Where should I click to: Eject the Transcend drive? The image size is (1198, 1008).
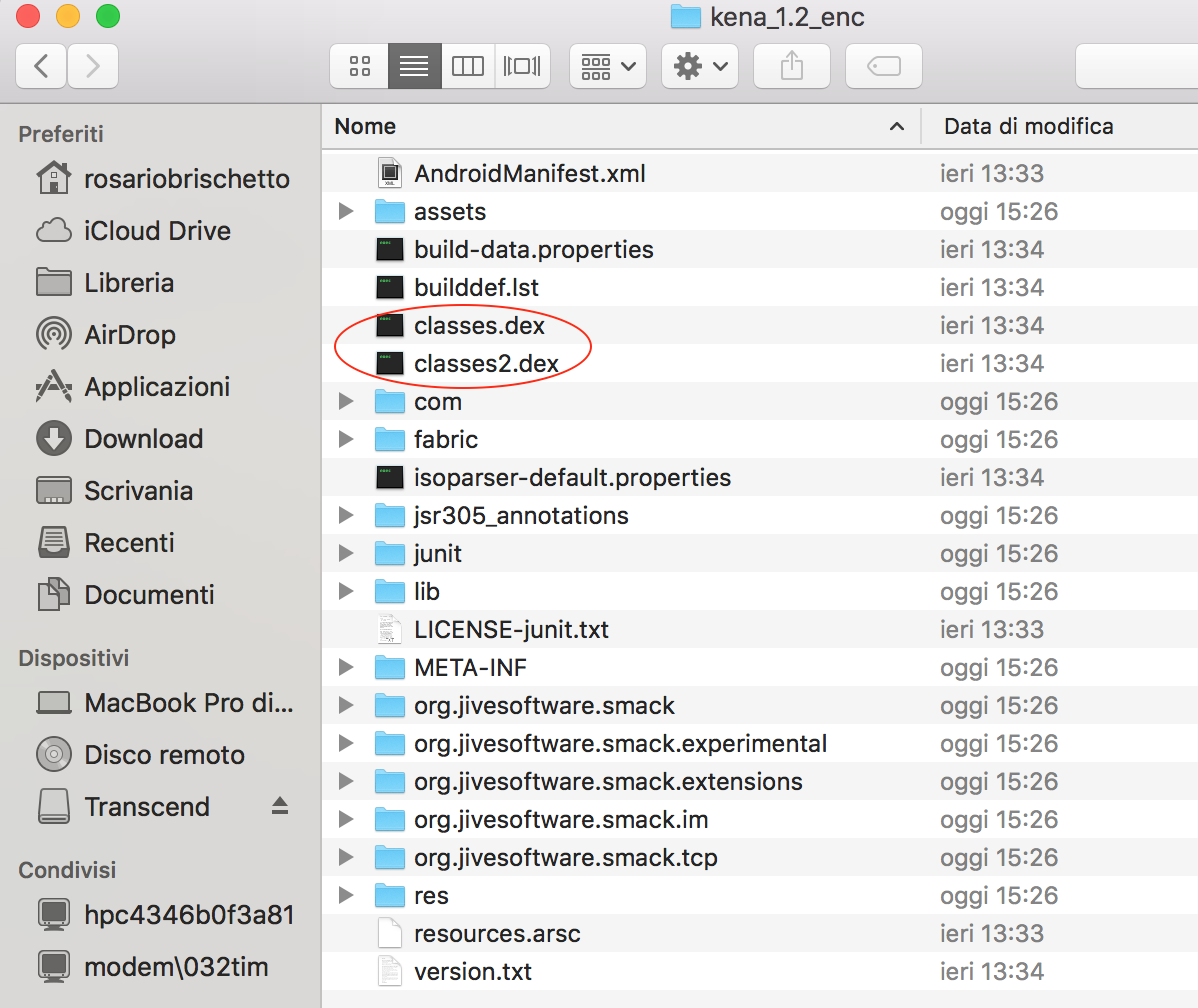pyautogui.click(x=280, y=806)
